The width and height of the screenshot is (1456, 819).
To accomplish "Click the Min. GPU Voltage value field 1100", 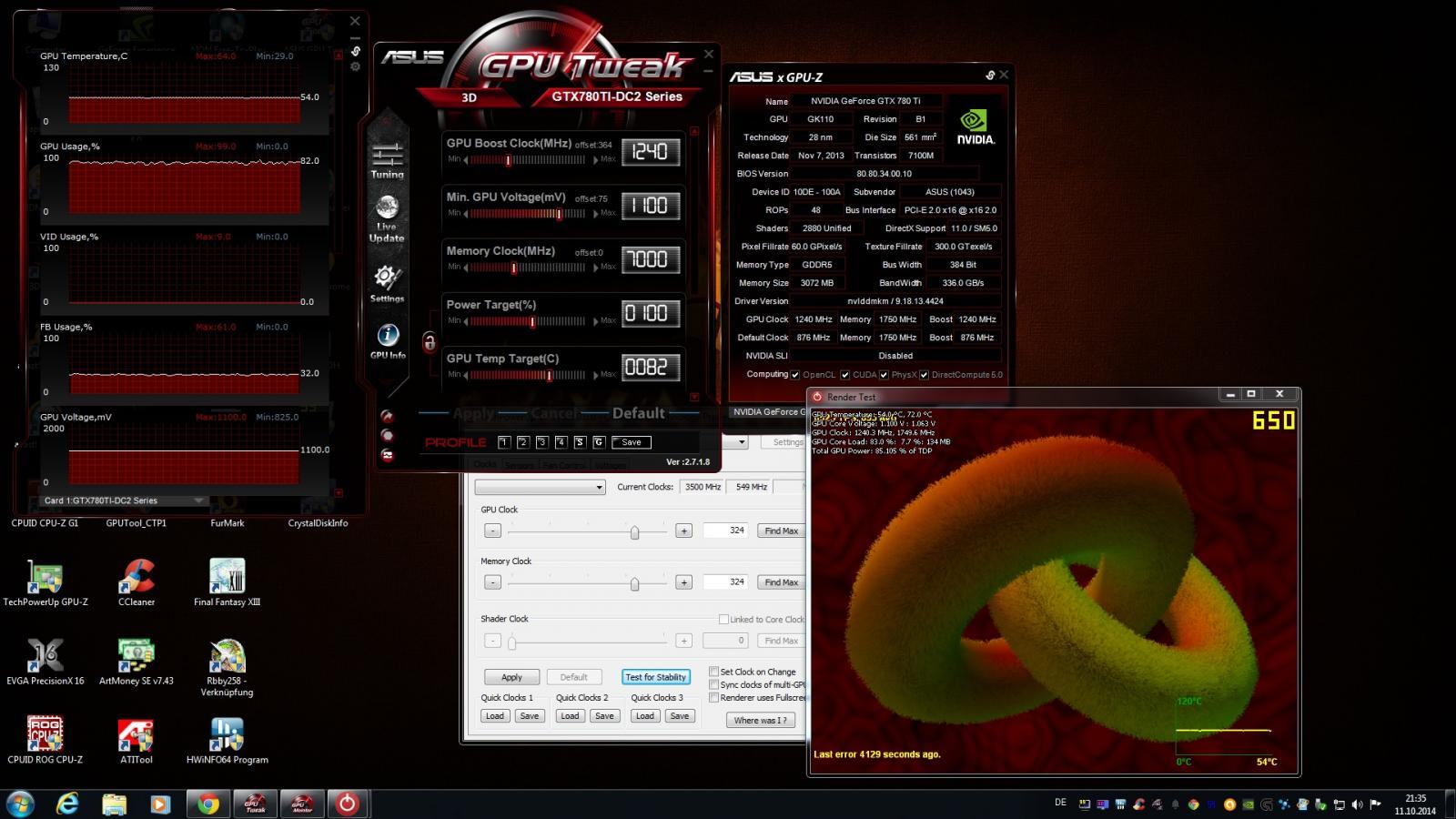I will 650,206.
